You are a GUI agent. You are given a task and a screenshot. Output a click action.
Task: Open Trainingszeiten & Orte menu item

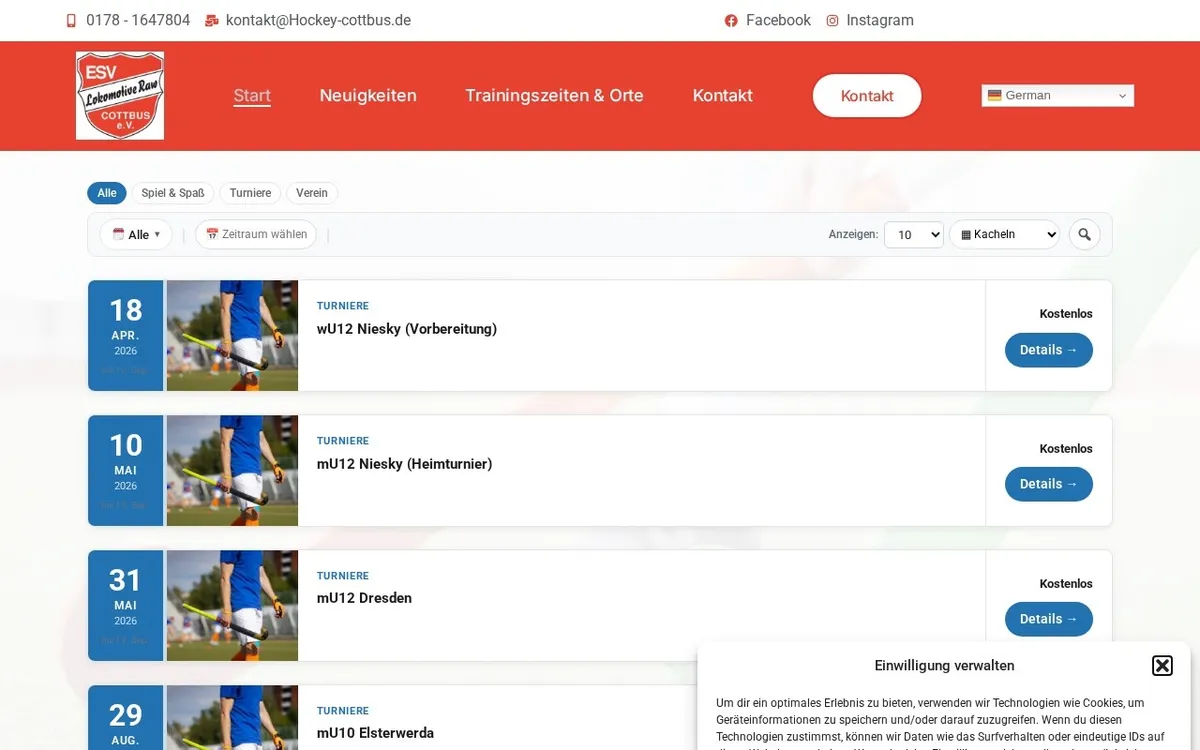click(554, 96)
